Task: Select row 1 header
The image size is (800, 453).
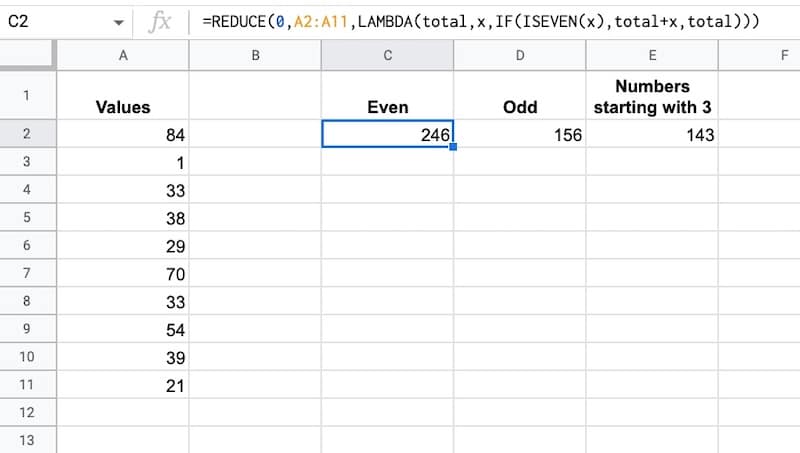Action: (x=27, y=95)
